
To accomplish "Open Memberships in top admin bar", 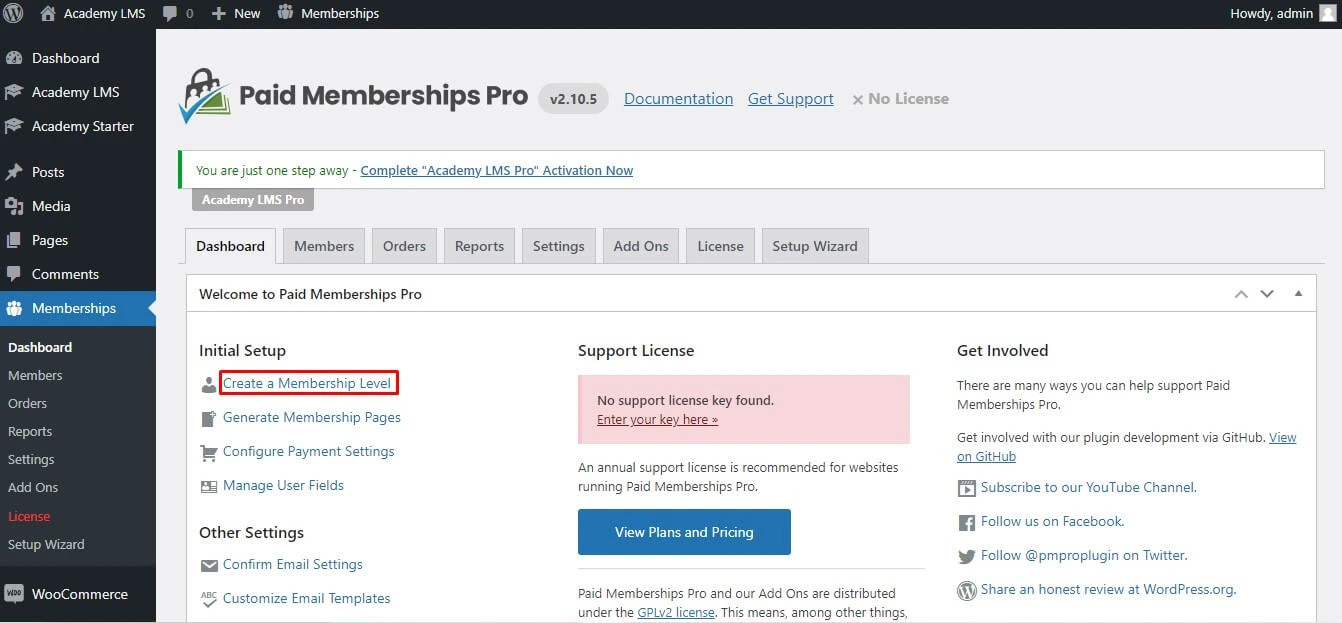I will tap(328, 13).
